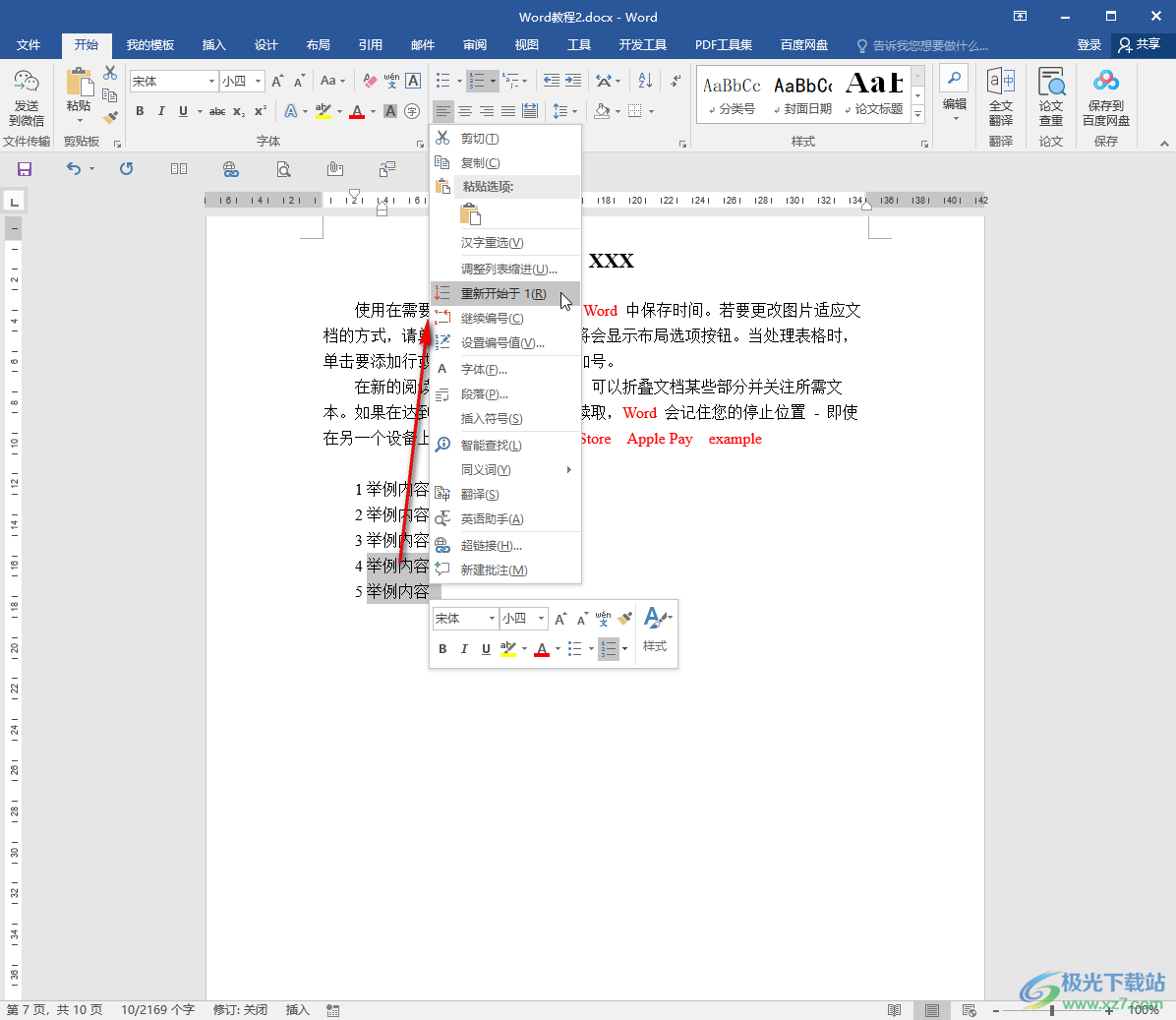The image size is (1176, 1020).
Task: Click the font color red A in ribbon
Action: click(x=357, y=111)
